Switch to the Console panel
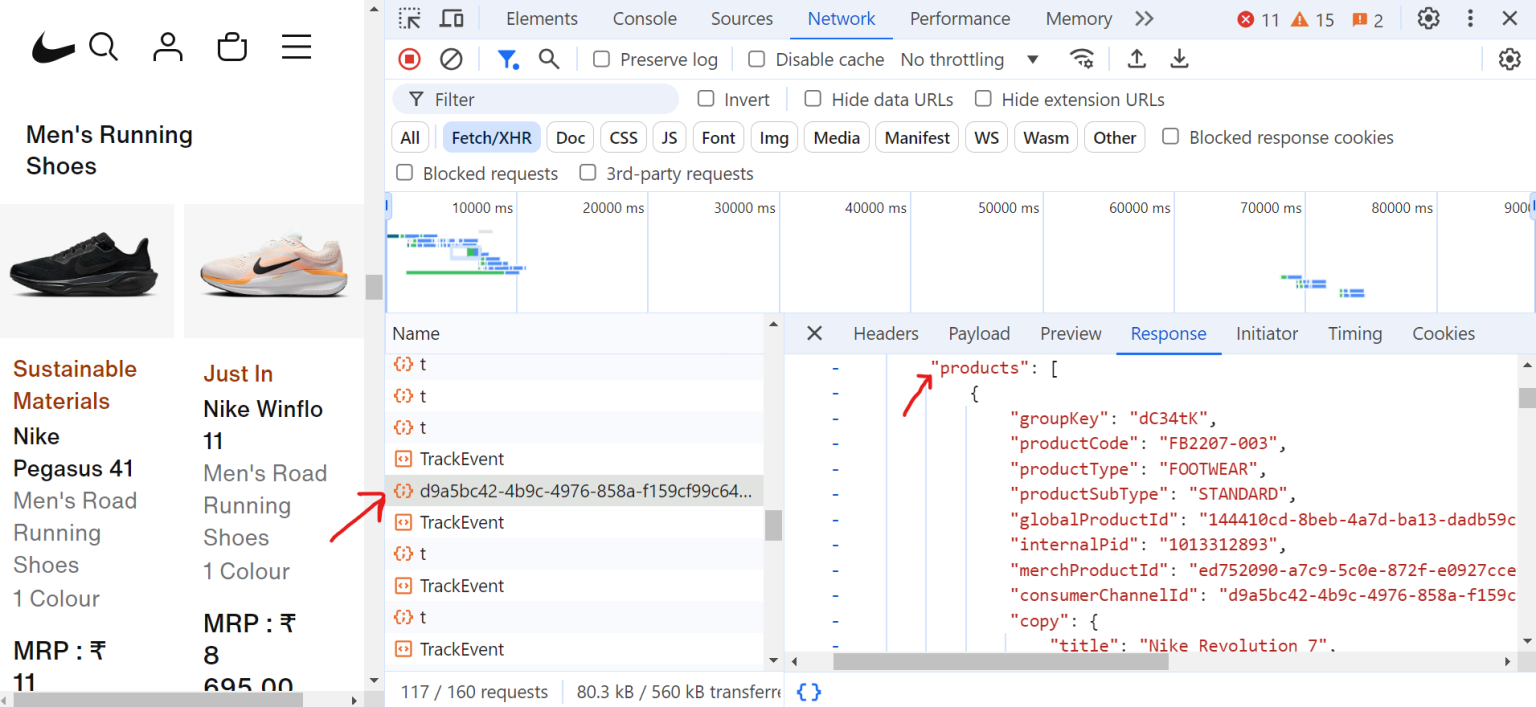 [644, 18]
